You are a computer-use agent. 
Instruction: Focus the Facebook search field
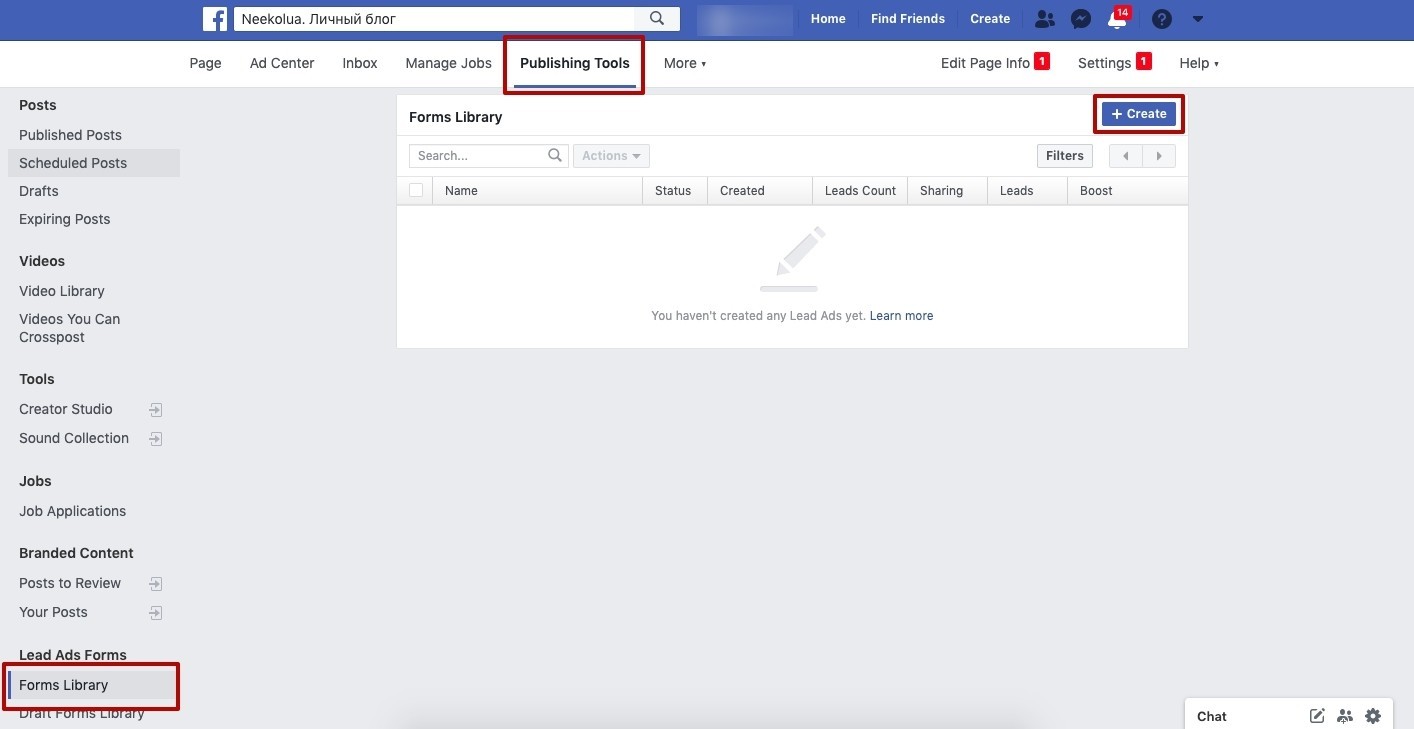[434, 18]
